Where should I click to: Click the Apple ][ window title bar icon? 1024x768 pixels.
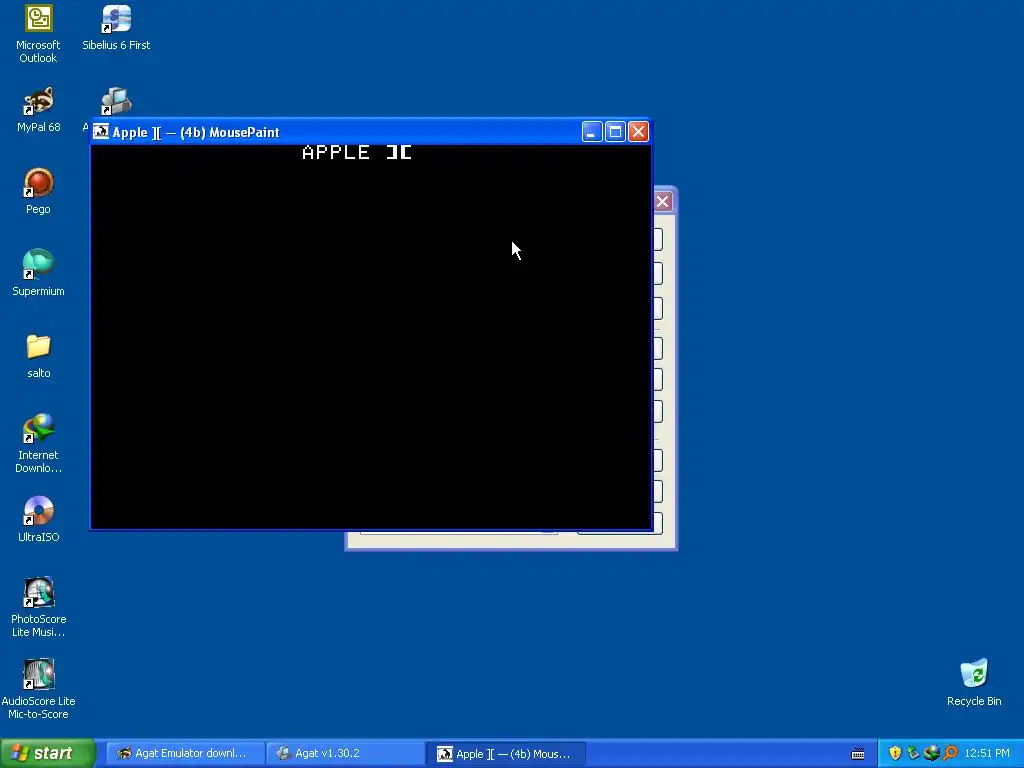click(101, 132)
